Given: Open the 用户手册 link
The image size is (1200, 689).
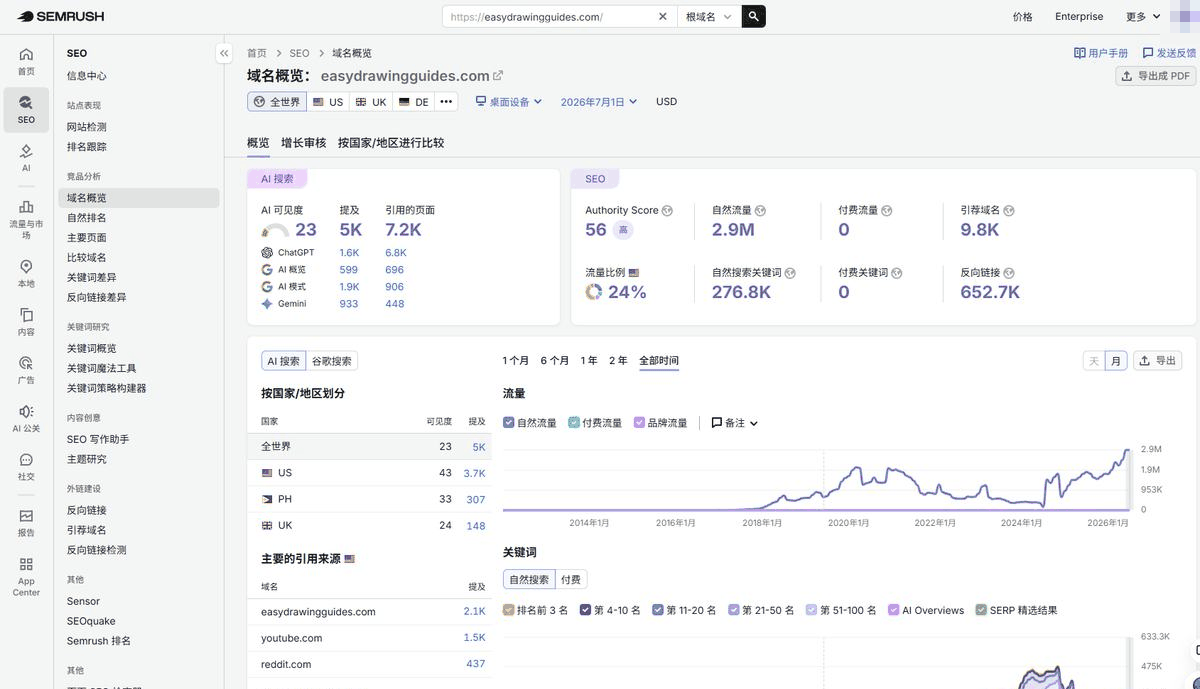Looking at the screenshot, I should [1101, 53].
